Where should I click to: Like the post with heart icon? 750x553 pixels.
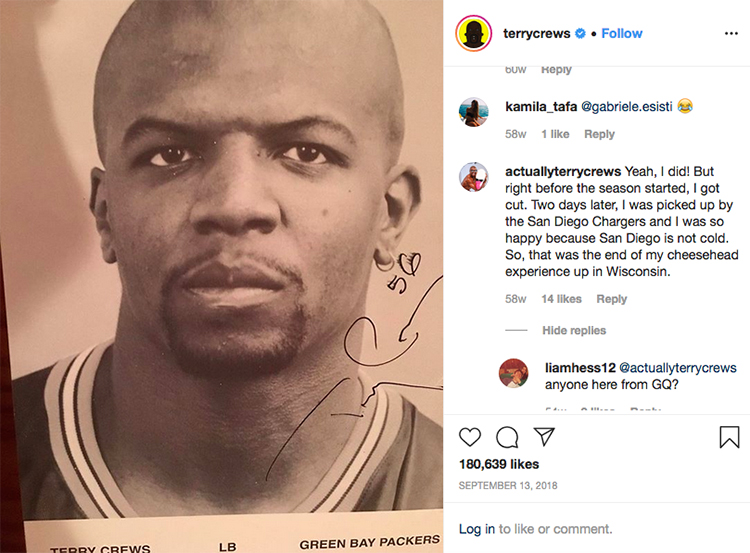tap(470, 437)
